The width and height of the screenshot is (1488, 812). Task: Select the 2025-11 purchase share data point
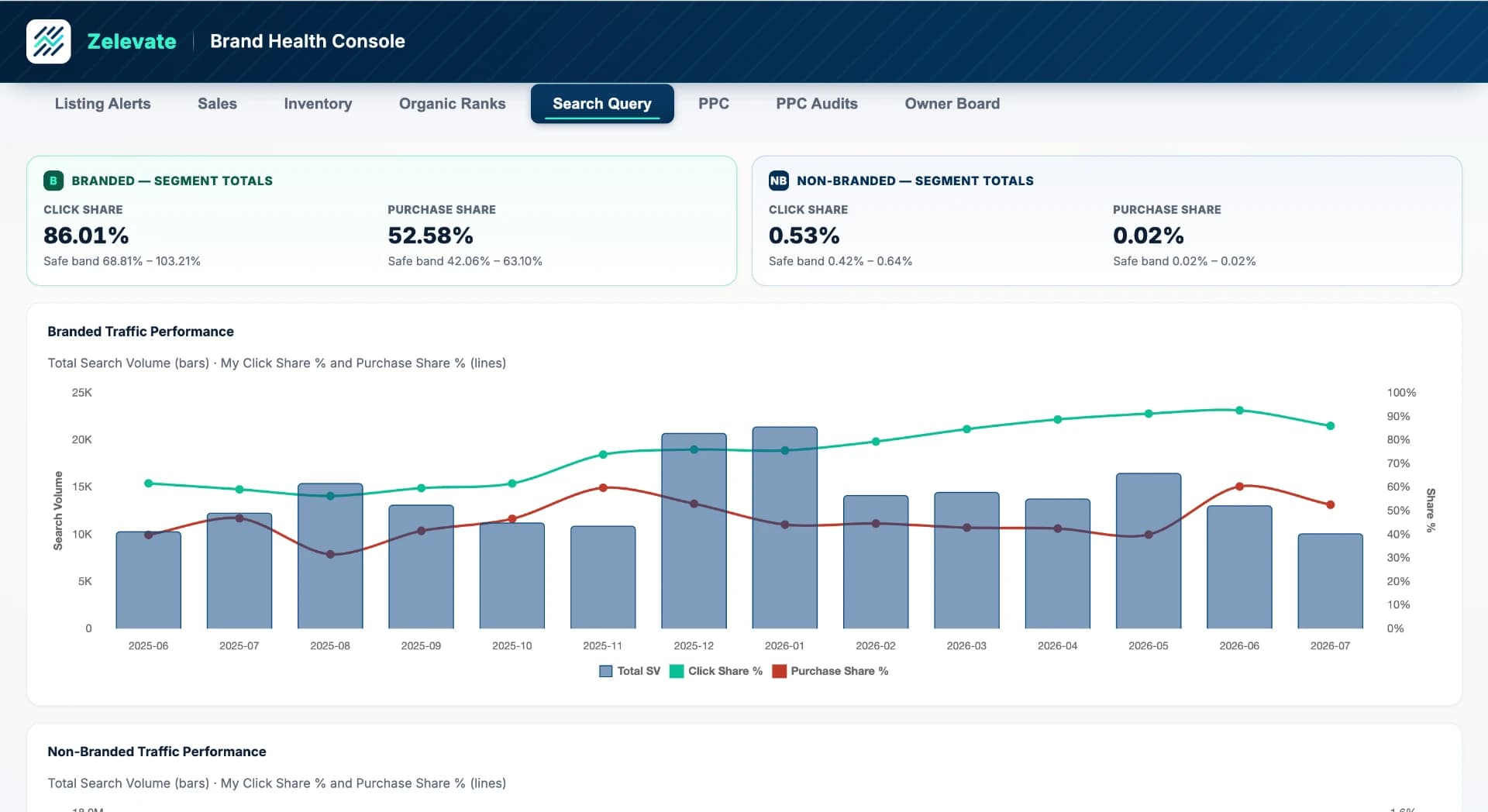603,488
